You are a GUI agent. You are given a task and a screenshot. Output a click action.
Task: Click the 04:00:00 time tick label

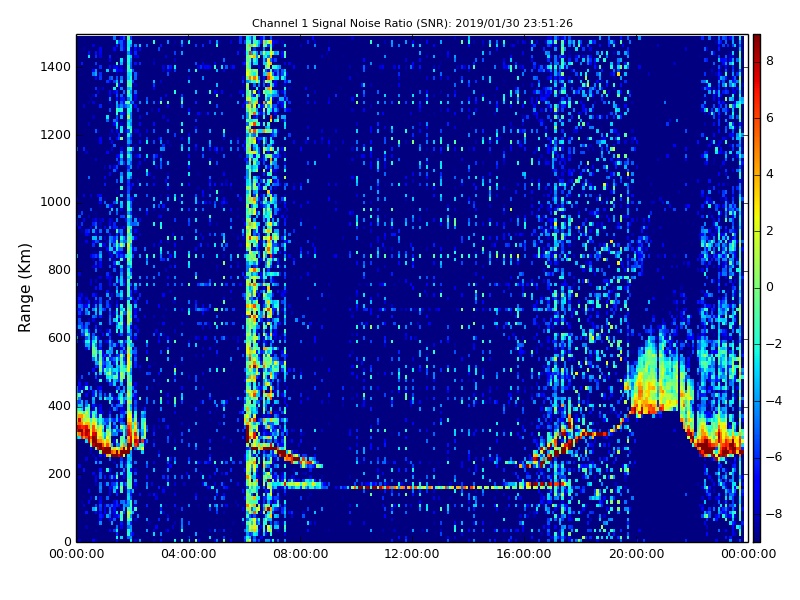pyautogui.click(x=189, y=554)
